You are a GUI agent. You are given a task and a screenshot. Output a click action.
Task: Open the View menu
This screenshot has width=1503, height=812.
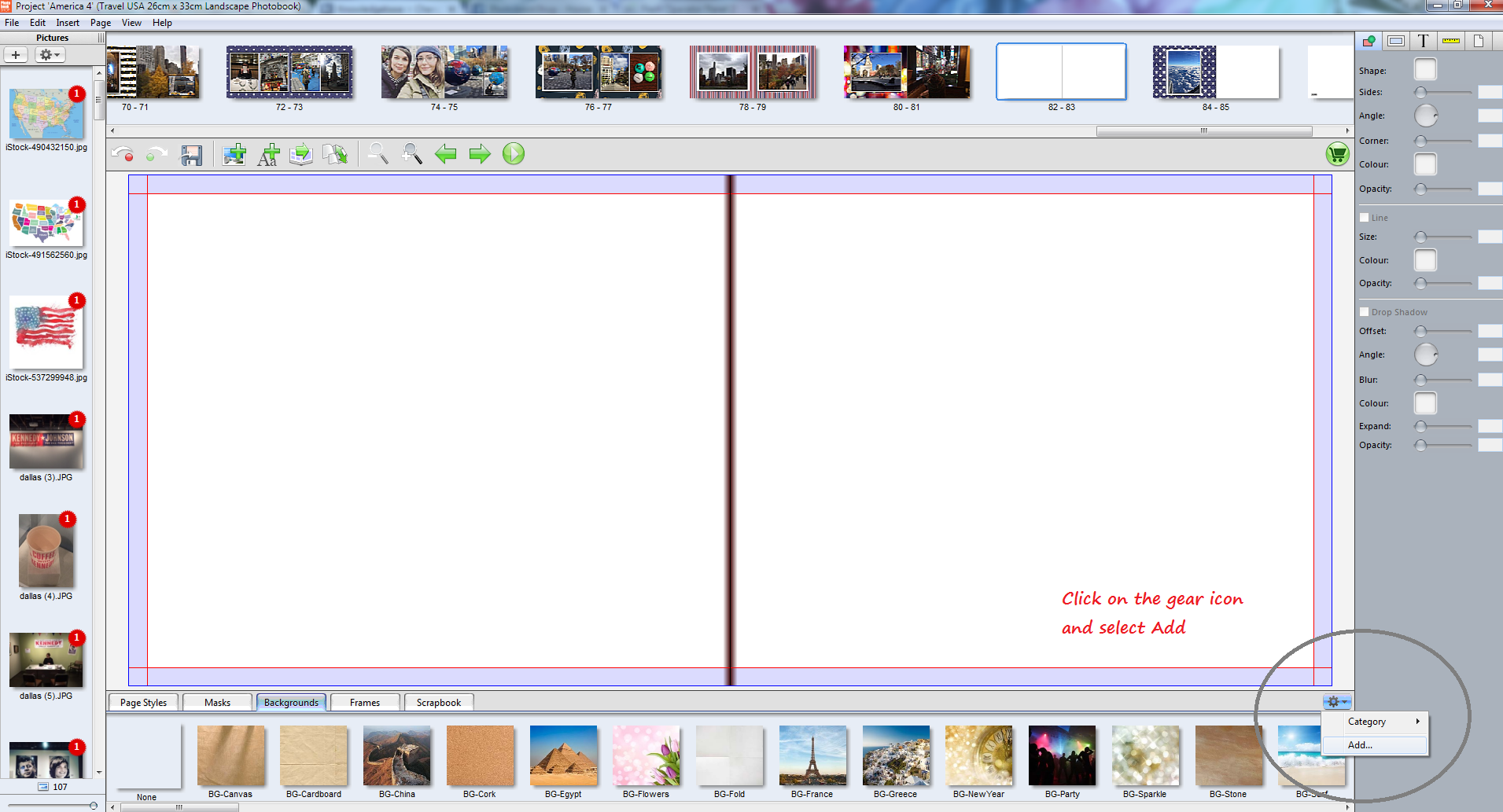coord(131,23)
